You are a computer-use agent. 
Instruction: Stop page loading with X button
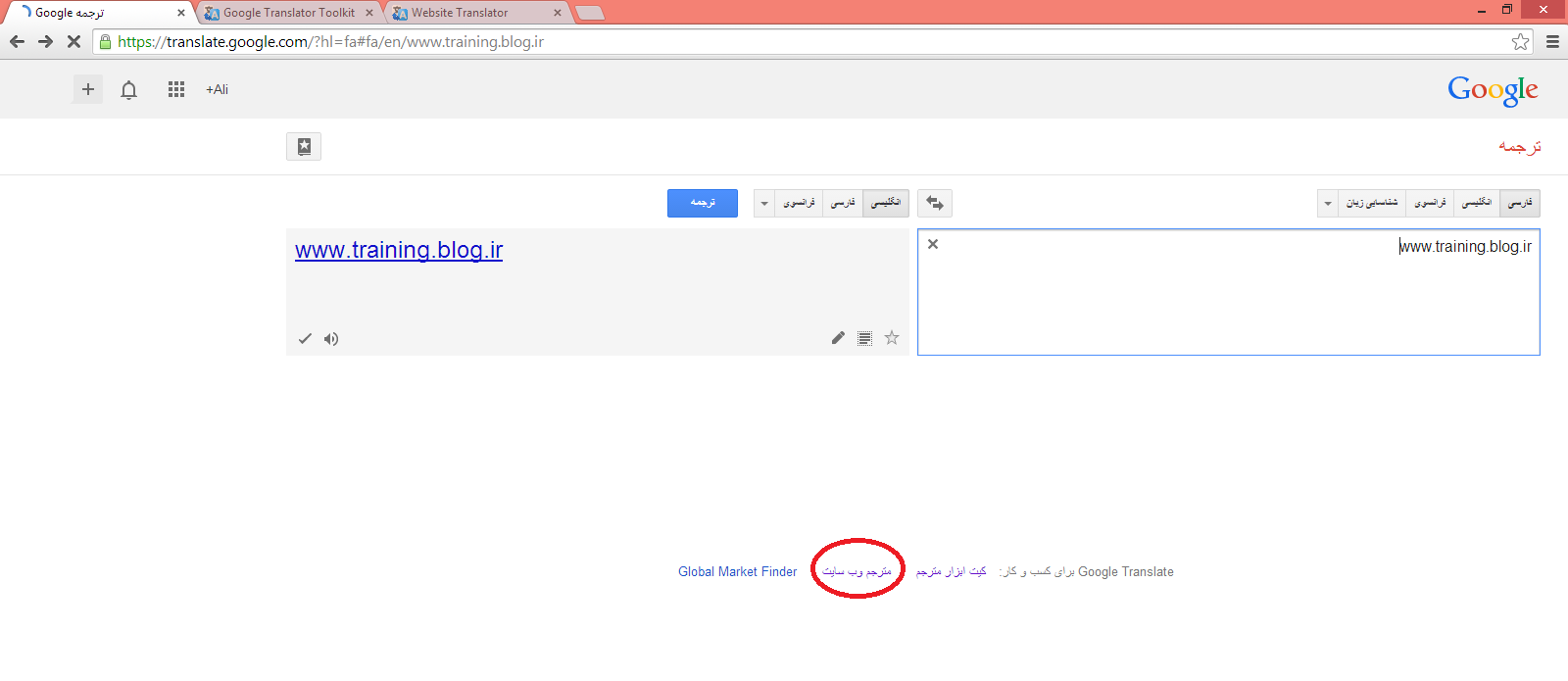pos(73,41)
